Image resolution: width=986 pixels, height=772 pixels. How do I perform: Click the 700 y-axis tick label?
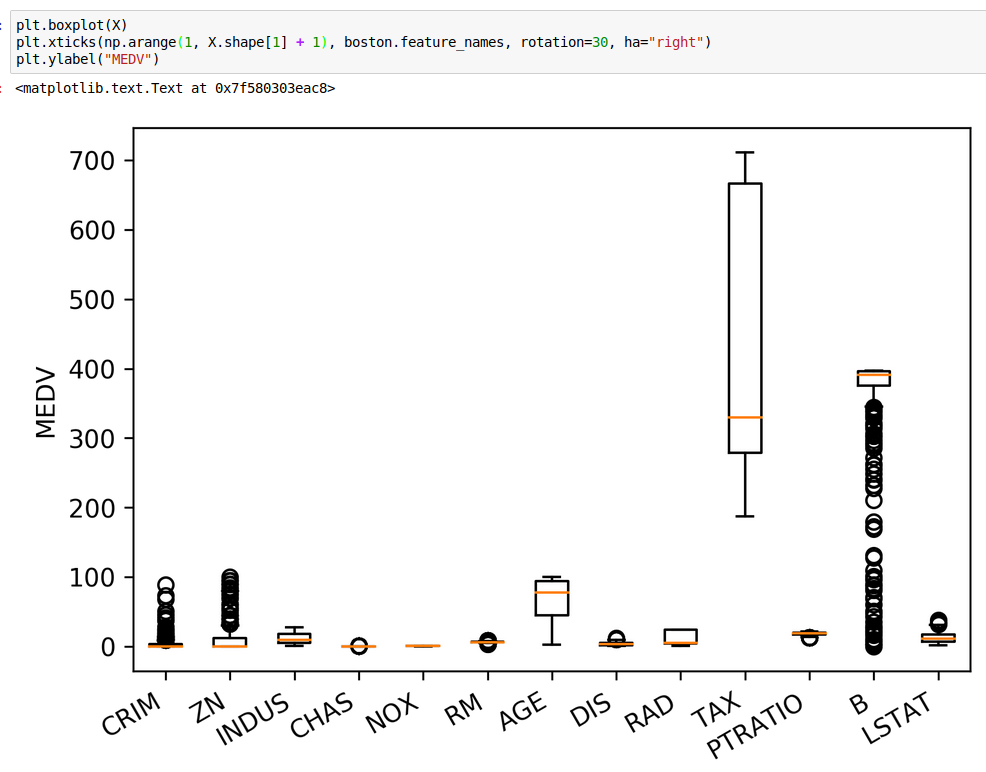click(x=92, y=161)
